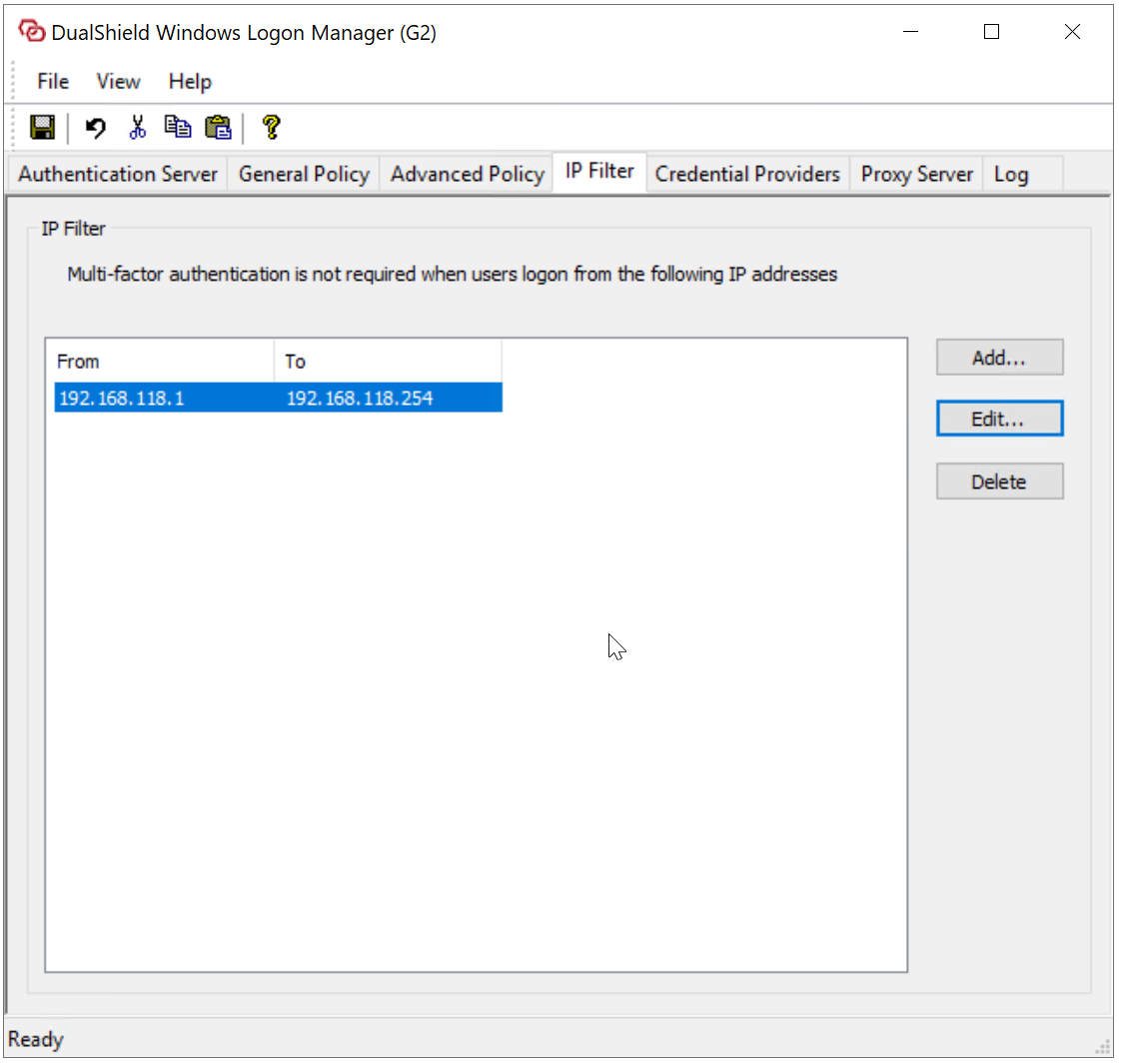Switch to the Advanced Policy tab
Image resolution: width=1123 pixels, height=1064 pixels.
point(467,174)
